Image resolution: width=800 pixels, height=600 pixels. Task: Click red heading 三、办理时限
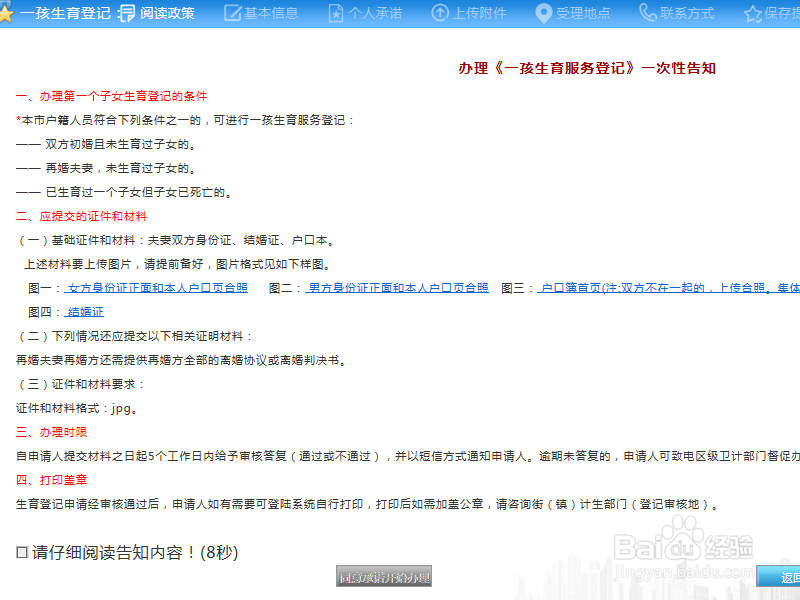pyautogui.click(x=51, y=433)
